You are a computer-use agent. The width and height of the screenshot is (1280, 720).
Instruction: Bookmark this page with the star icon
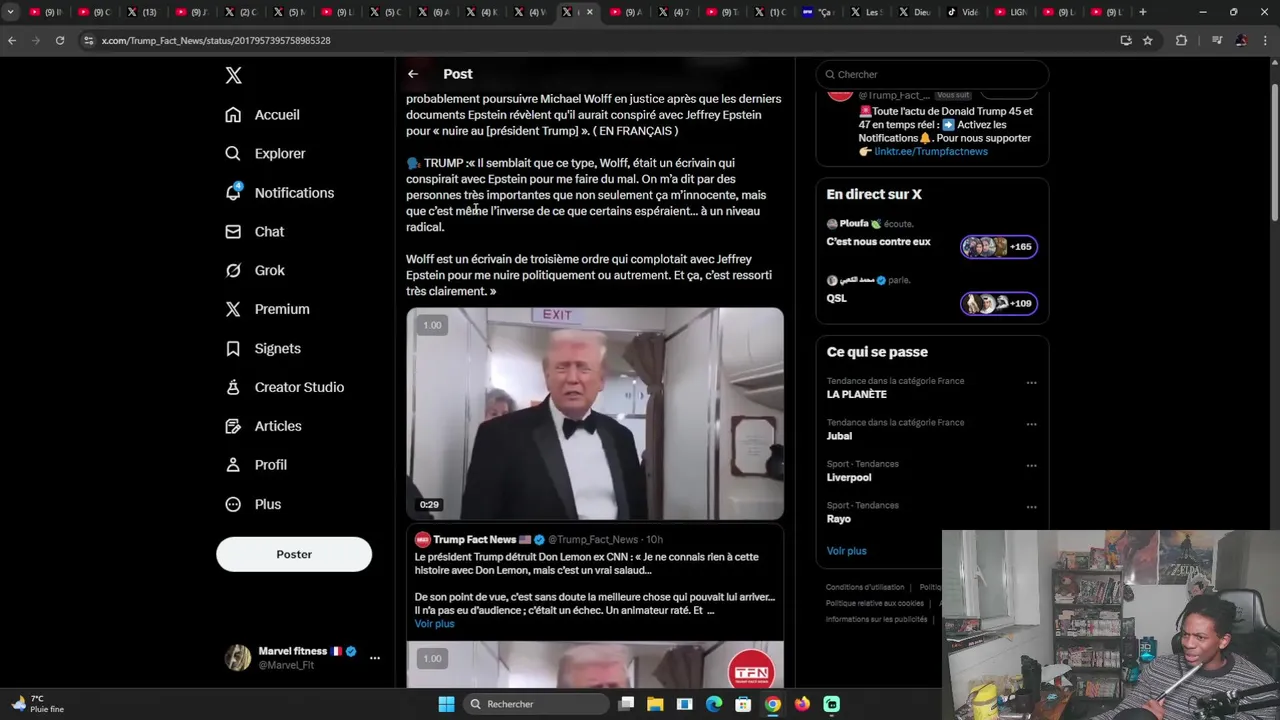pos(1148,40)
